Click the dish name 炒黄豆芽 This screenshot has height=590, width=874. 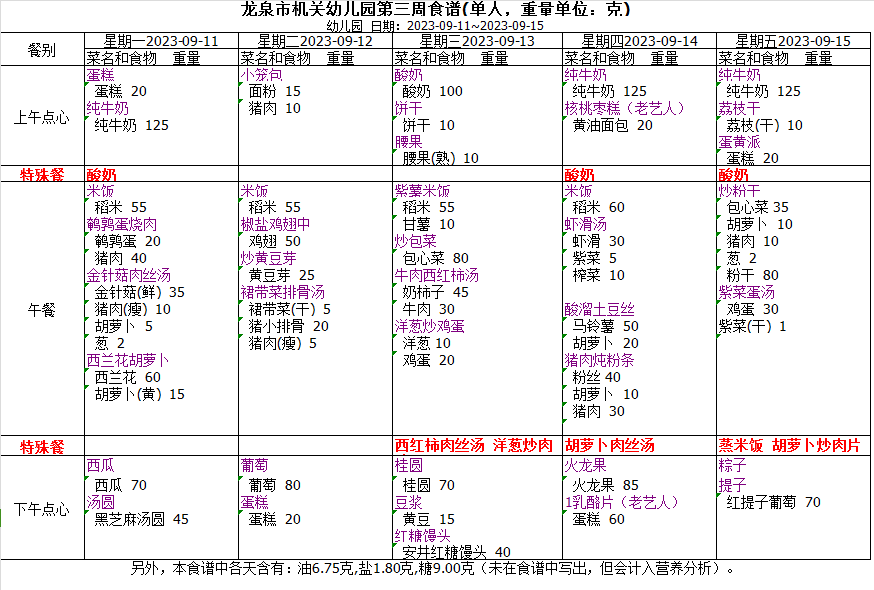pyautogui.click(x=268, y=258)
